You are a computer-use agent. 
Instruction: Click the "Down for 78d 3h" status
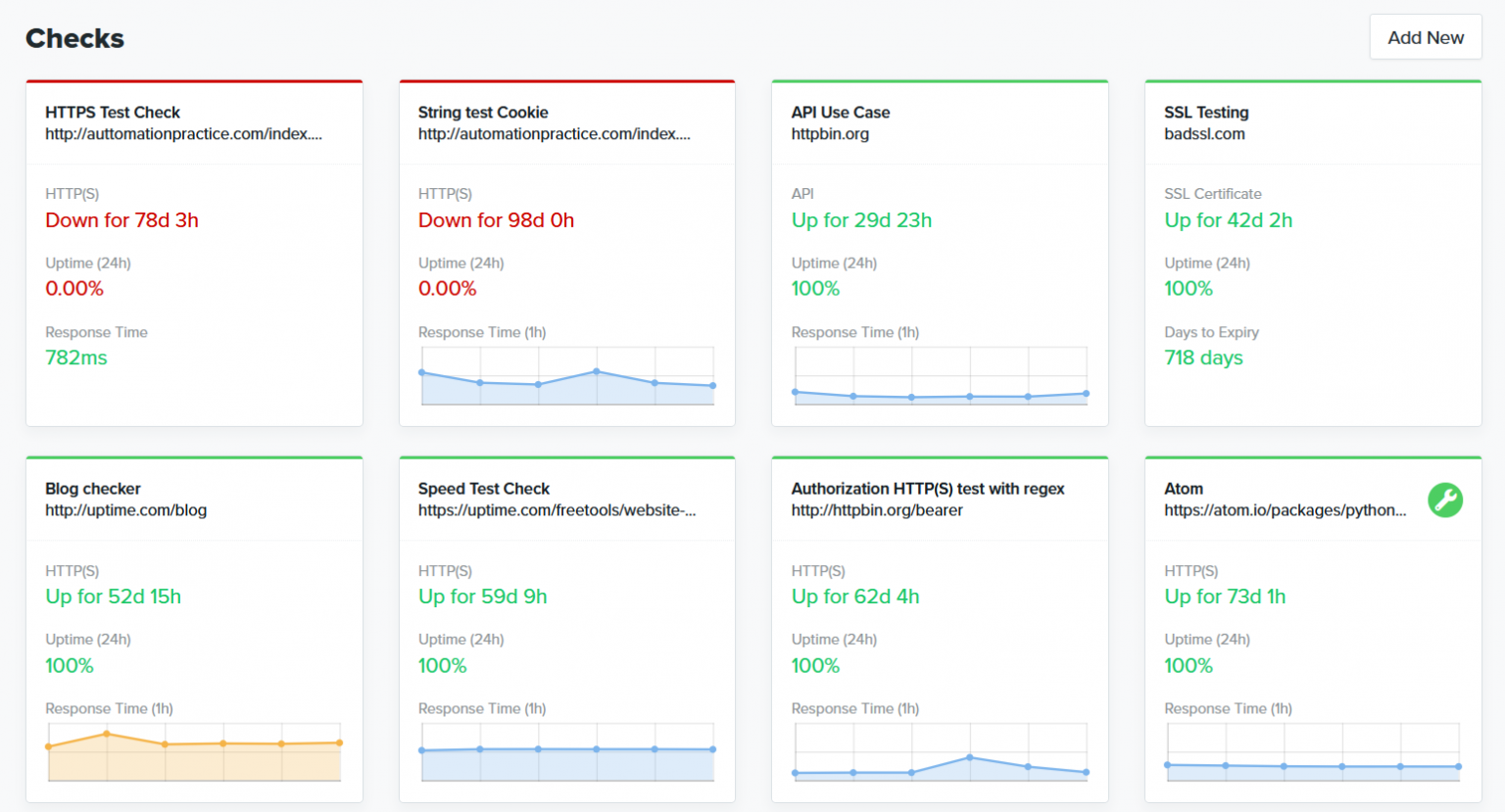click(121, 220)
